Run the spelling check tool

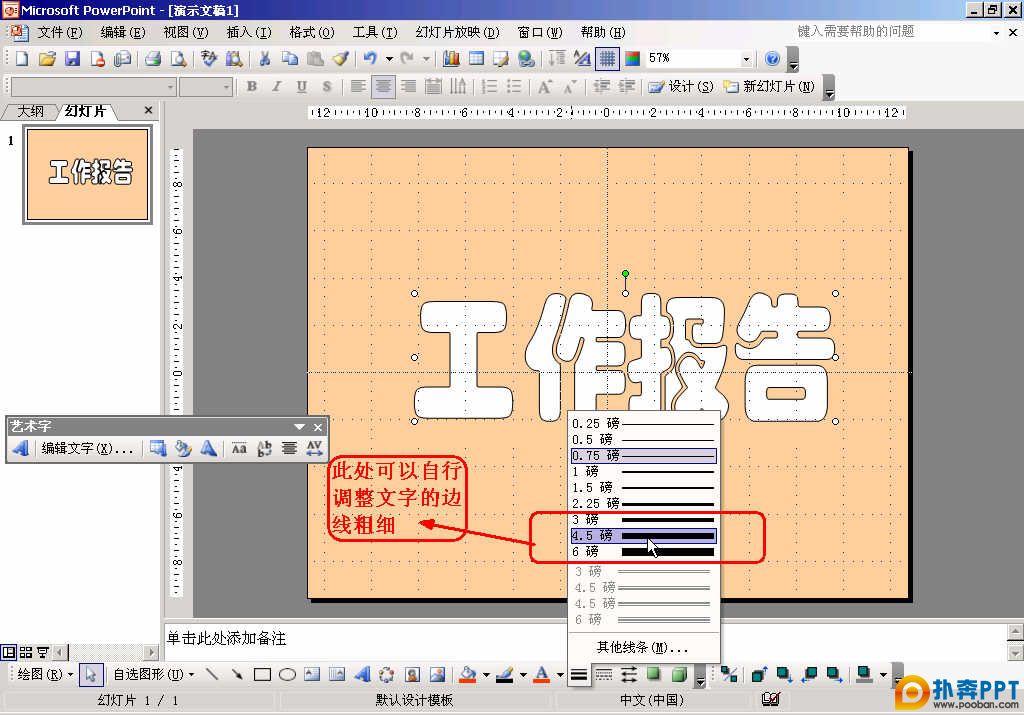[x=209, y=59]
